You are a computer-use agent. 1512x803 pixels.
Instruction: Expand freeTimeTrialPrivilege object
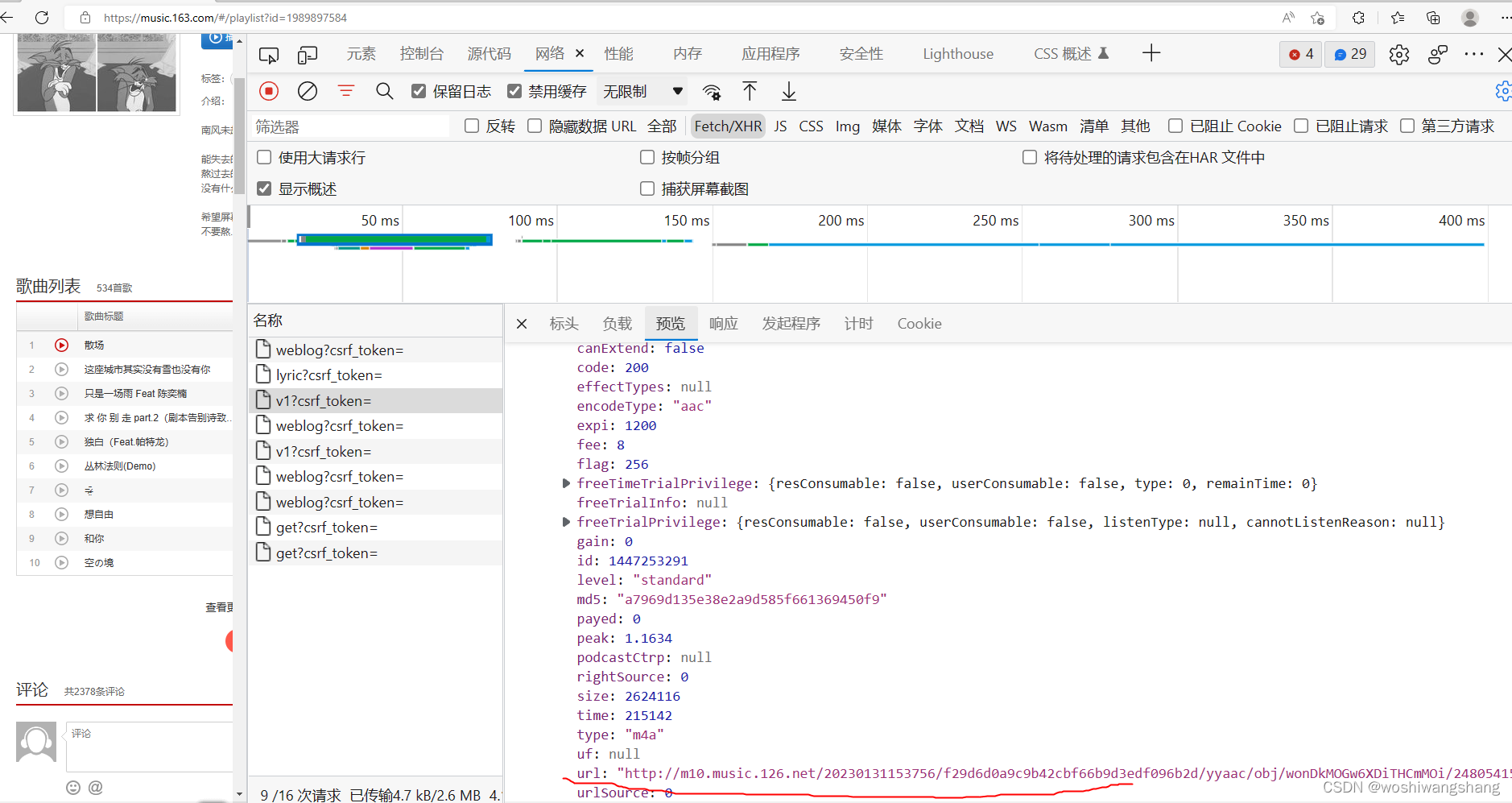coord(566,483)
